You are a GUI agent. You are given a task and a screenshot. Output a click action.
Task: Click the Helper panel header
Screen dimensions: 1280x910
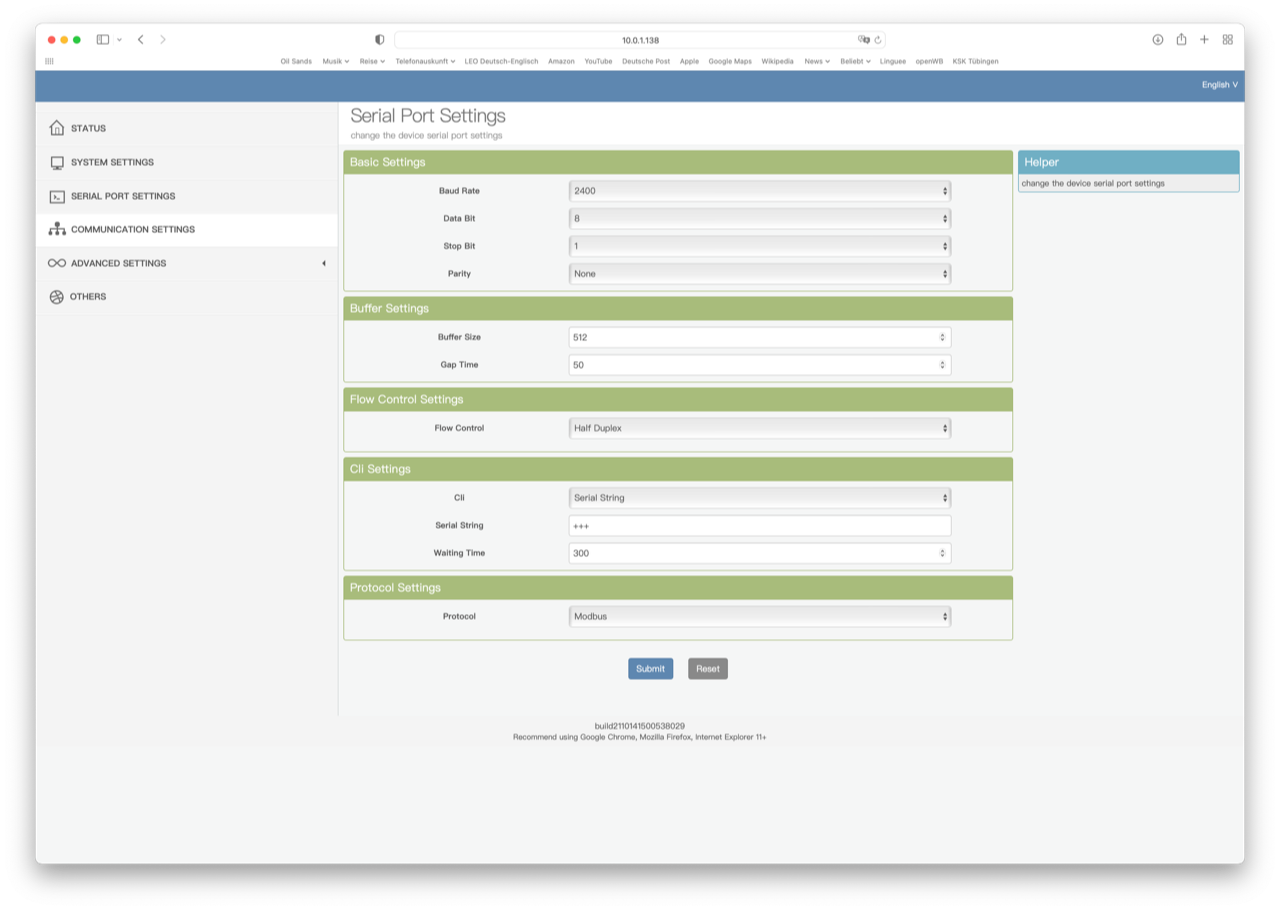click(x=1129, y=162)
